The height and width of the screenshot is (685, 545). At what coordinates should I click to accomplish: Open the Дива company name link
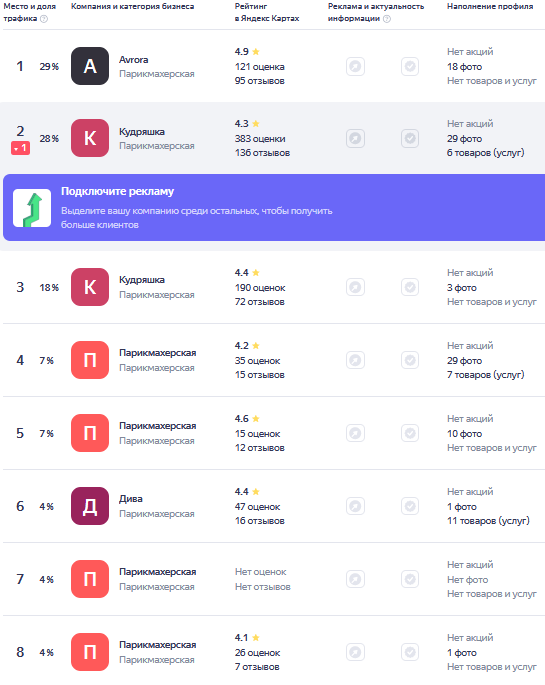point(131,498)
